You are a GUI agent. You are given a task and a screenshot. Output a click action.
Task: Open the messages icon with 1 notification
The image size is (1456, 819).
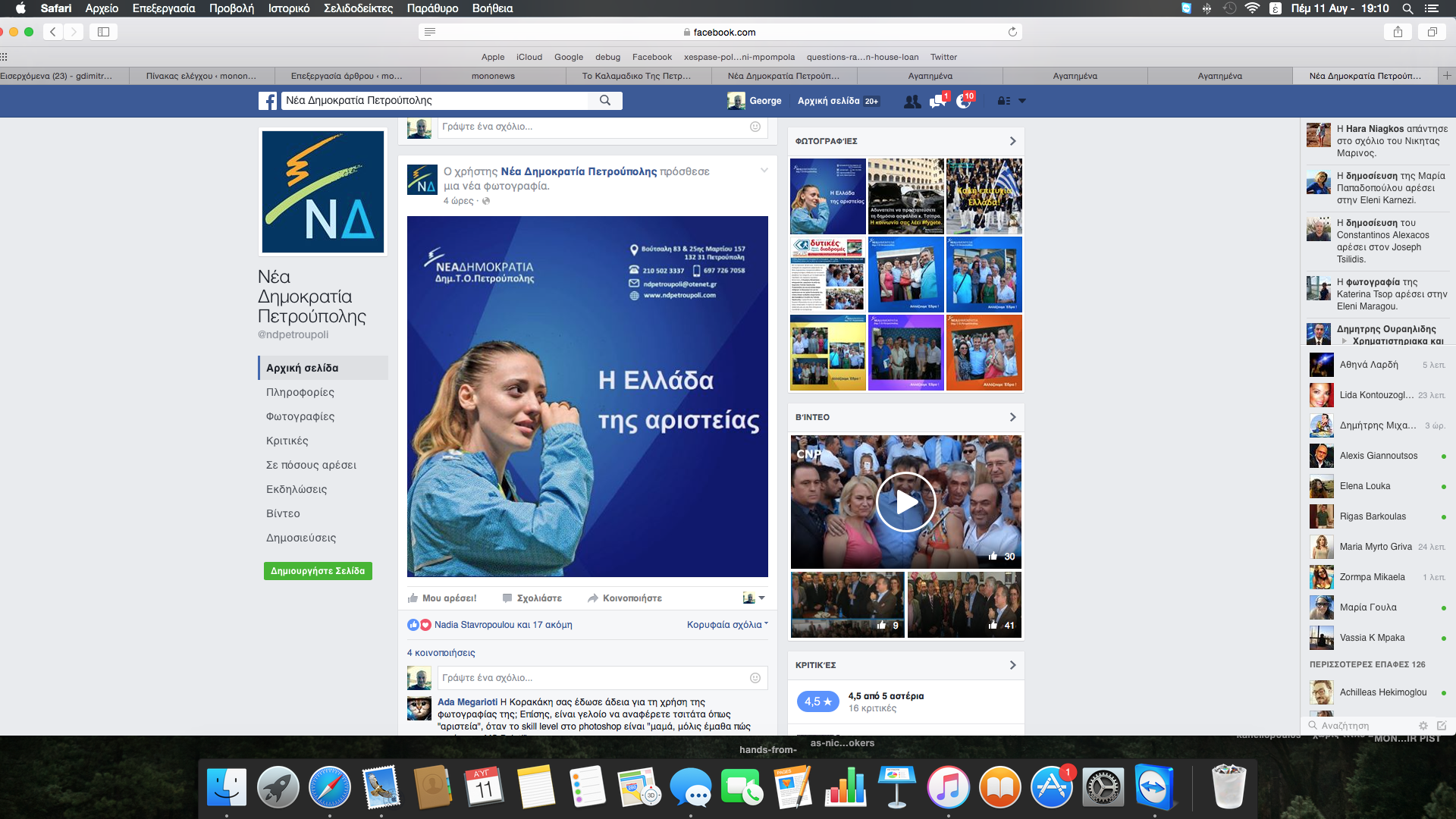(x=938, y=101)
